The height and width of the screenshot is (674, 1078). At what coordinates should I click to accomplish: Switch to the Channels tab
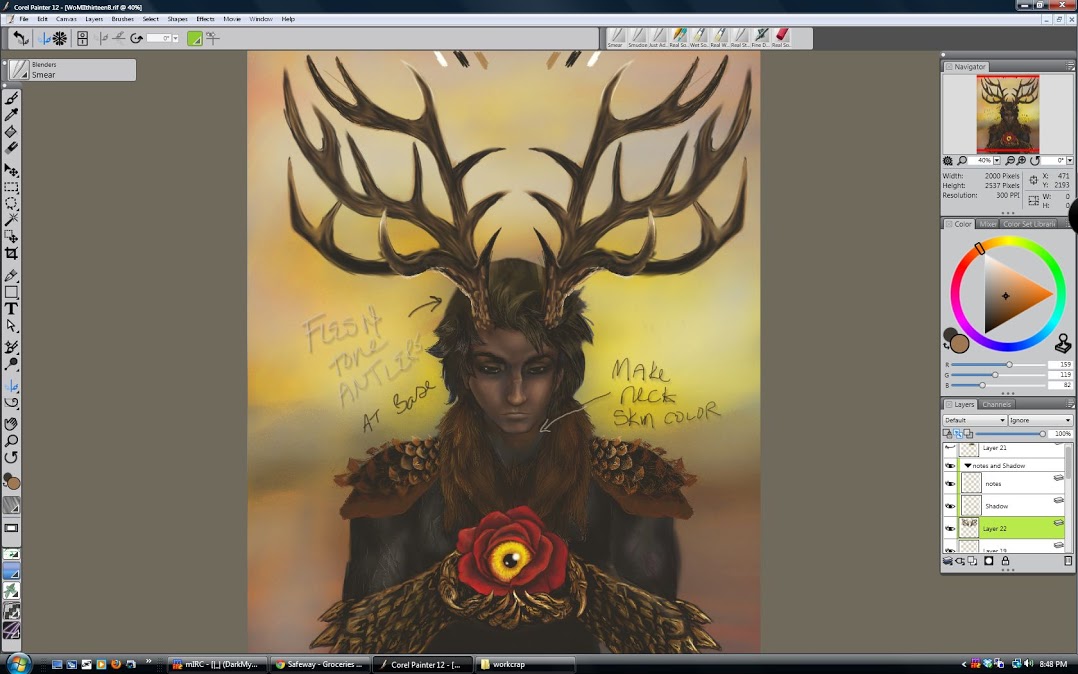pyautogui.click(x=997, y=404)
